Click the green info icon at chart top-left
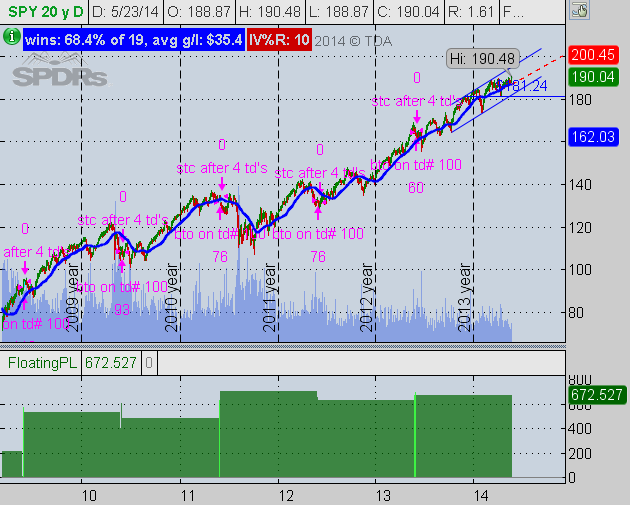Viewport: 630px width, 505px height. [12, 37]
